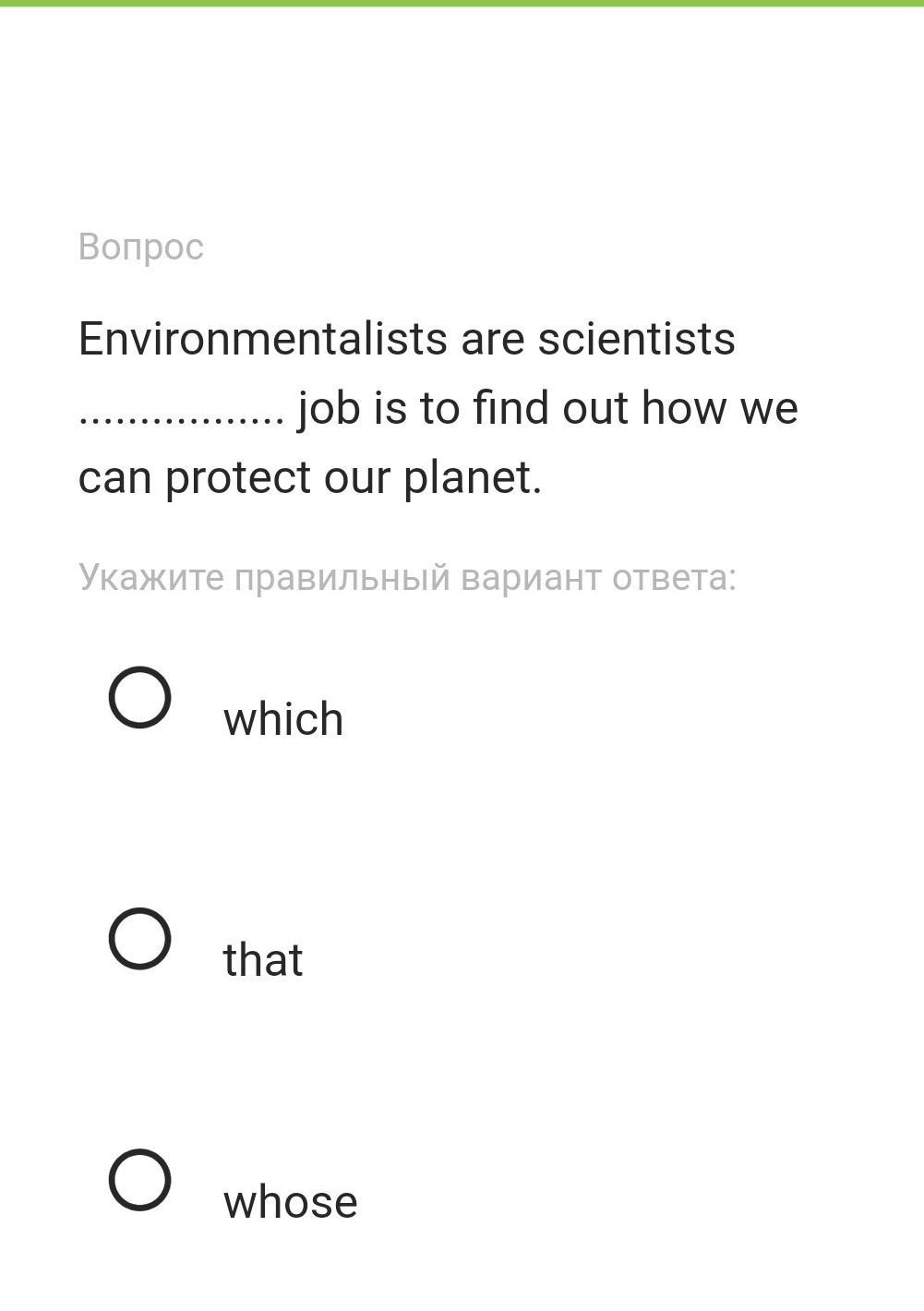The width and height of the screenshot is (924, 1311).
Task: Click the "whose" answer label text
Action: click(x=290, y=1202)
